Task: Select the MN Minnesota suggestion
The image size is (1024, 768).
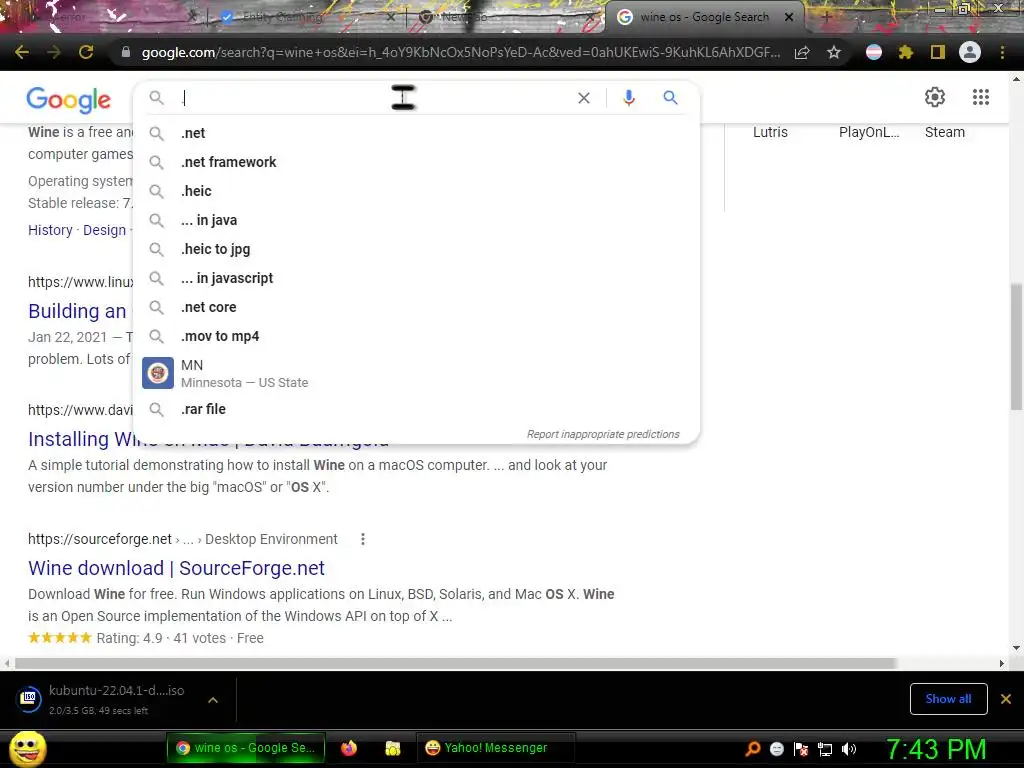Action: 416,373
